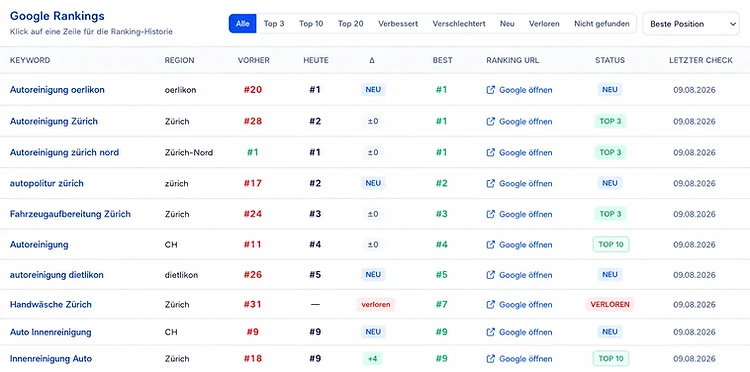Click external link icon in the Autoreinigung CH row

(490, 245)
